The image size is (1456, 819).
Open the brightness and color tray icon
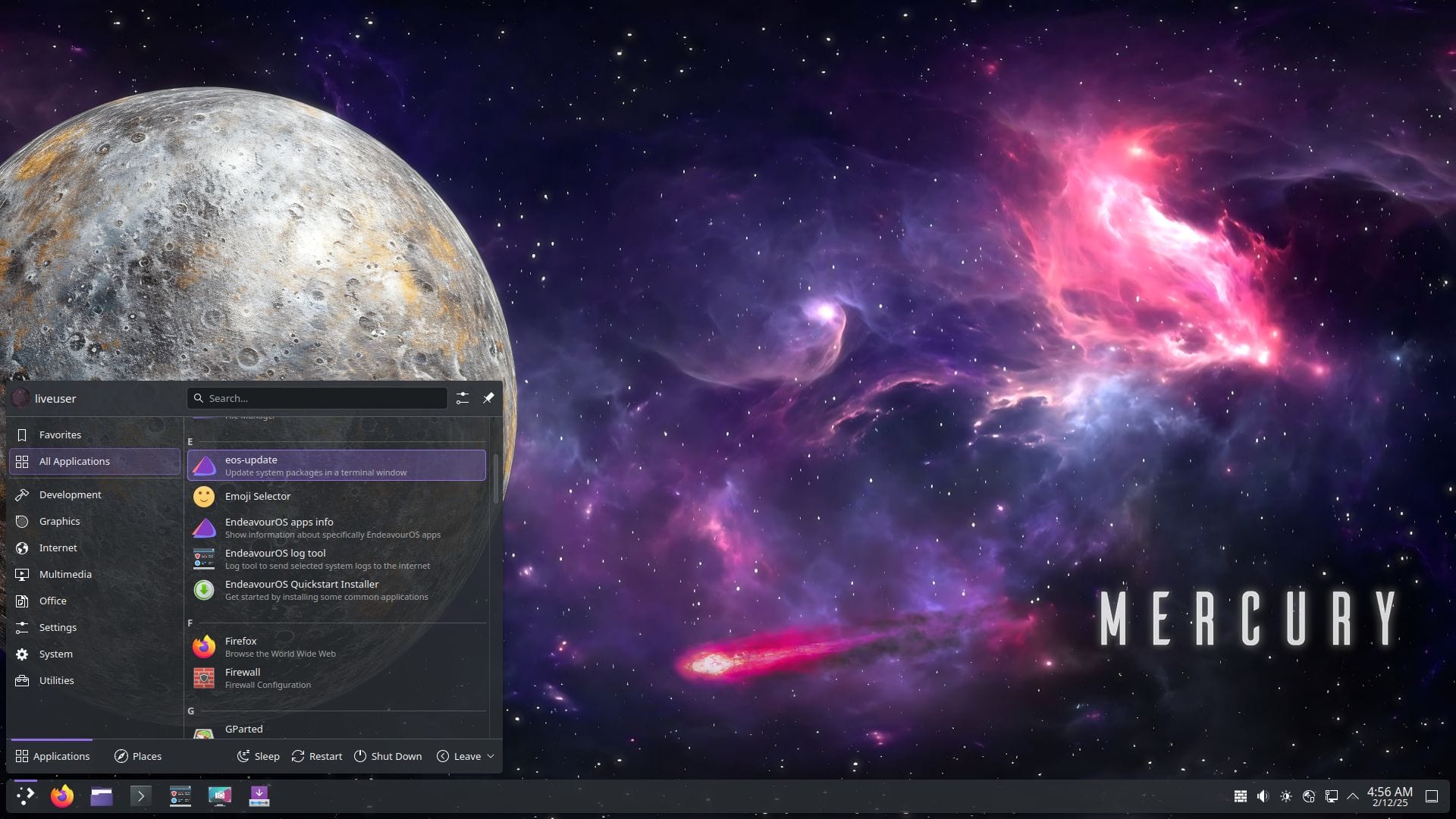point(1286,796)
